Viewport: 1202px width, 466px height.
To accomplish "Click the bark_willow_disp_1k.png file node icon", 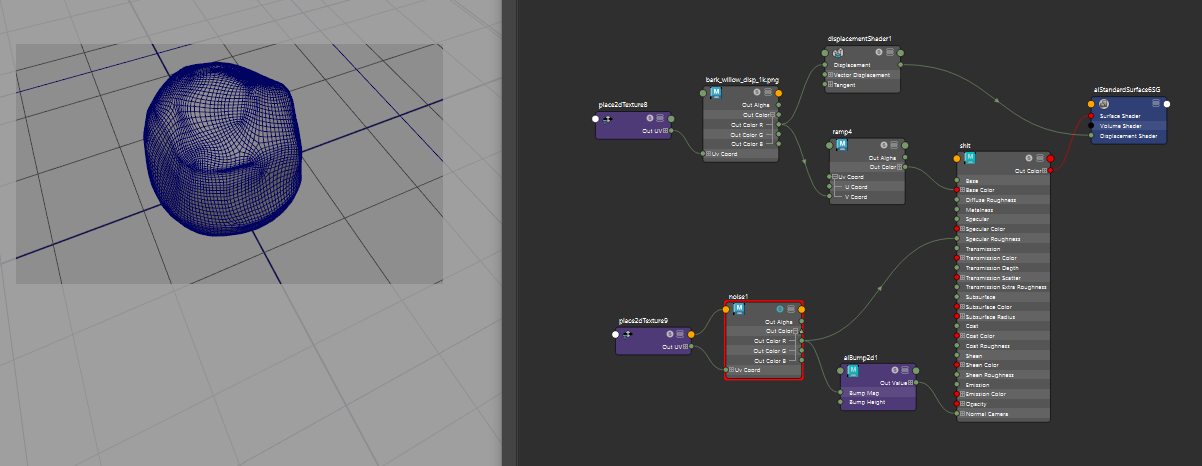I will click(x=715, y=92).
